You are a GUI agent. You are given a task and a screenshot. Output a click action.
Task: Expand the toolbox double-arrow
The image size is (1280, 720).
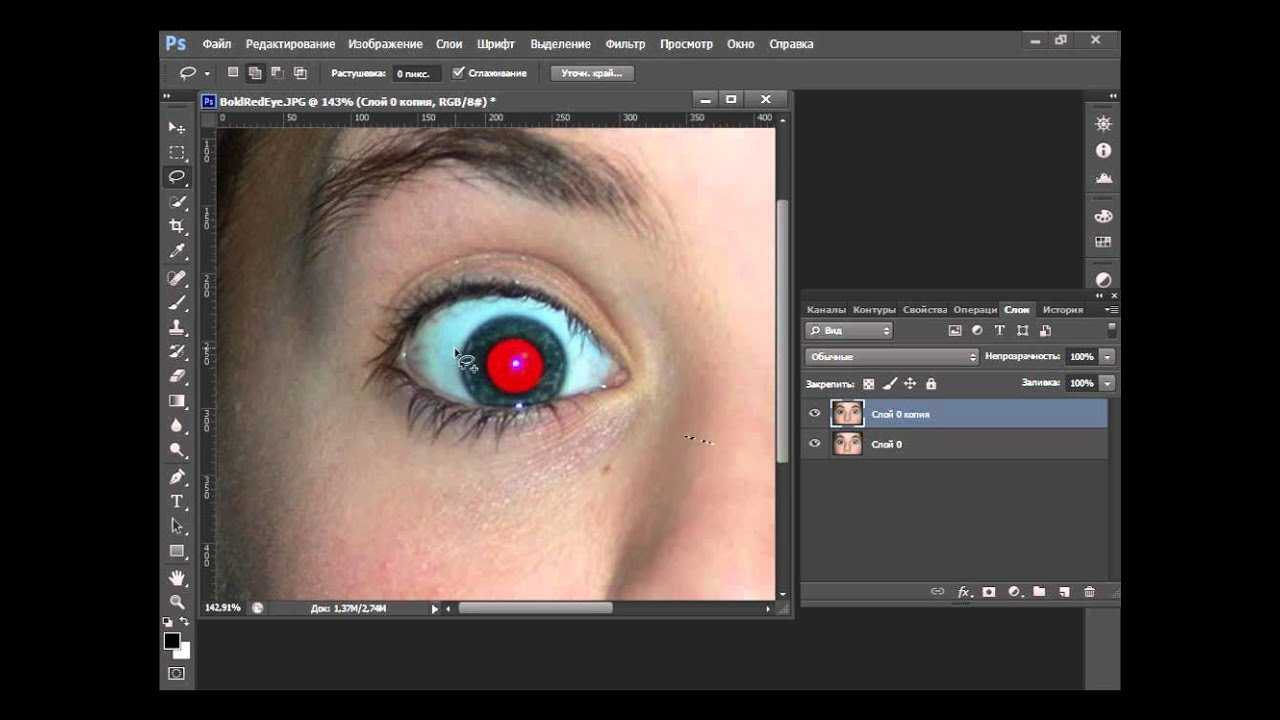click(167, 97)
